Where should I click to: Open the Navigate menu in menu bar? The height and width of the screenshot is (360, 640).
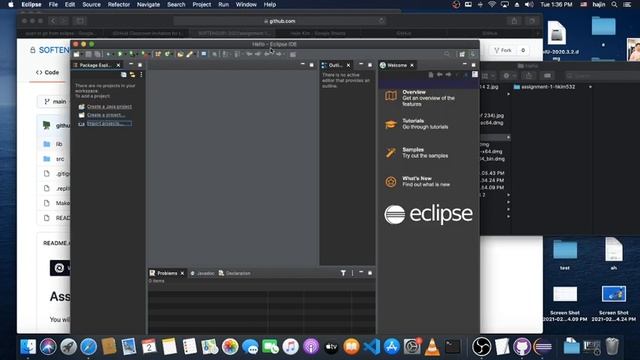(x=148, y=4)
